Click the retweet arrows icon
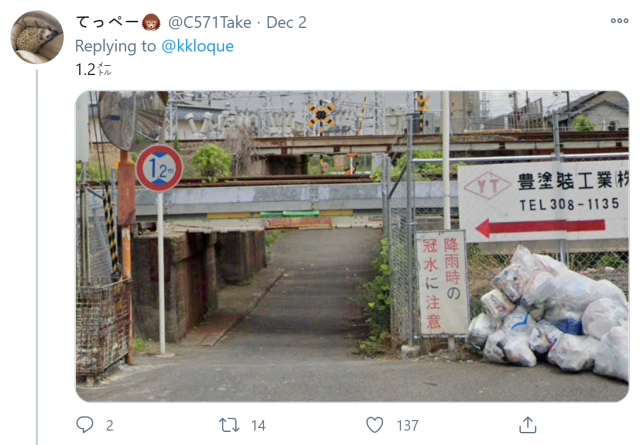The width and height of the screenshot is (640, 445). [229, 425]
